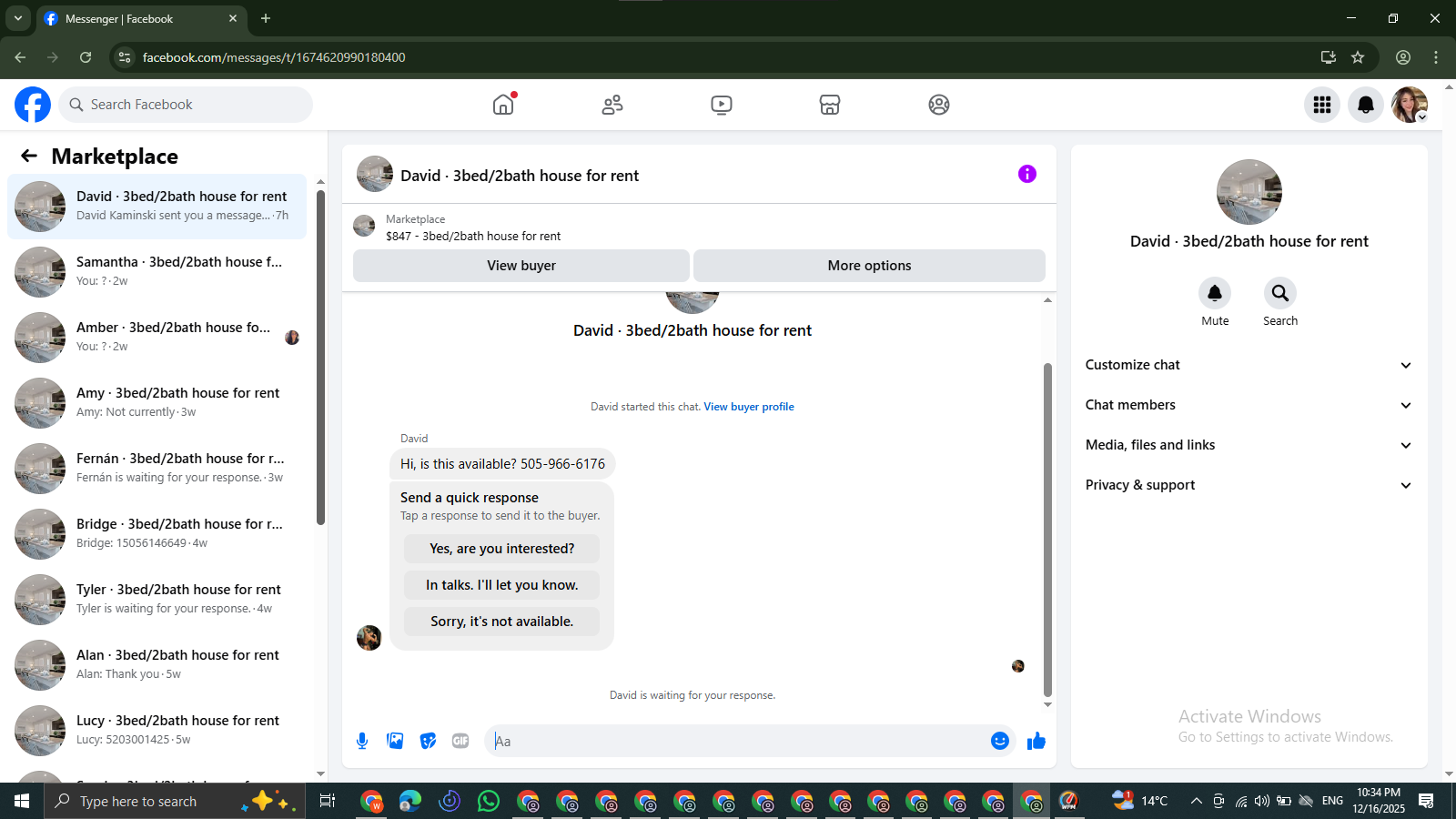This screenshot has height=819, width=1456.
Task: Click the Windows taskbar search box
Action: coord(173,801)
